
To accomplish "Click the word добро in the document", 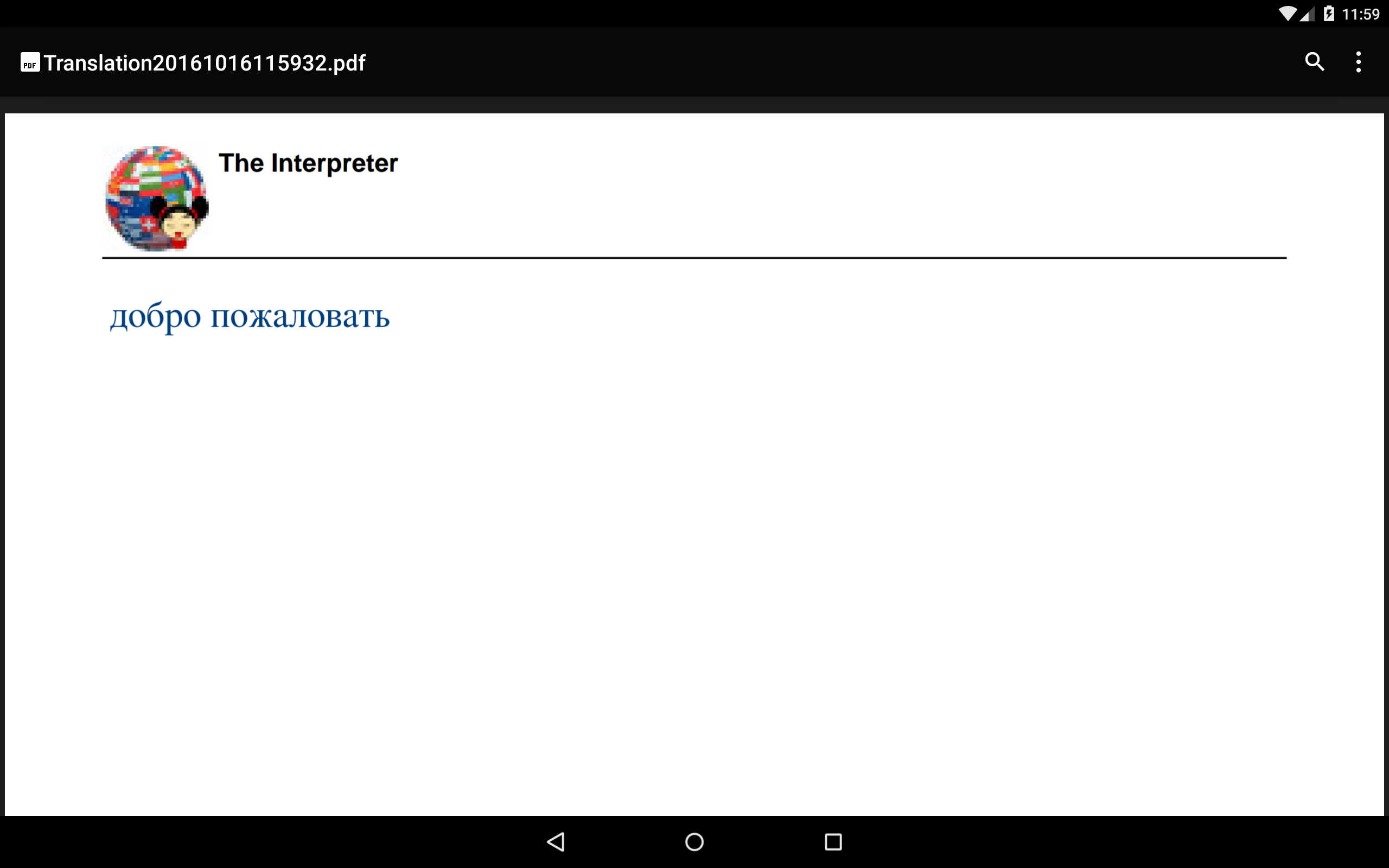I will (155, 316).
